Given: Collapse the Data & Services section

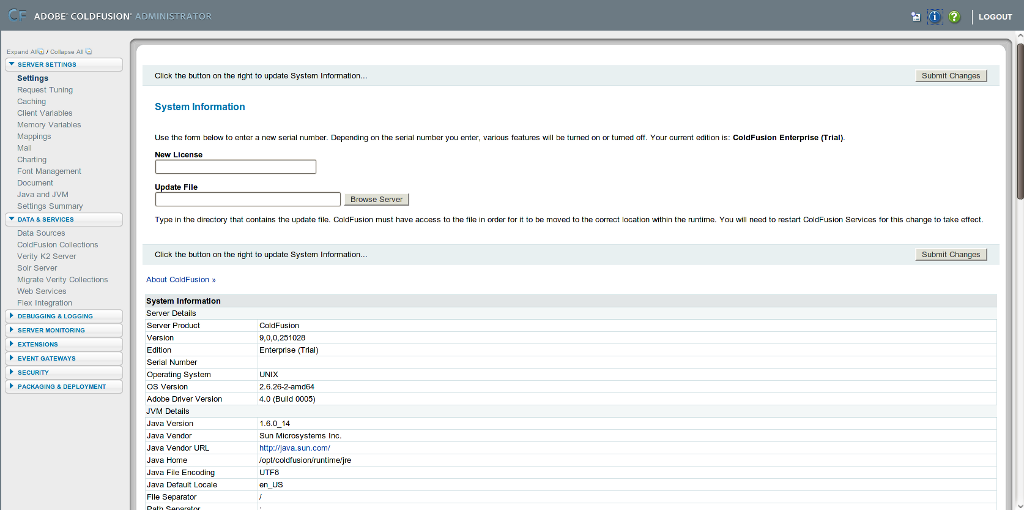Looking at the screenshot, I should pyautogui.click(x=63, y=219).
